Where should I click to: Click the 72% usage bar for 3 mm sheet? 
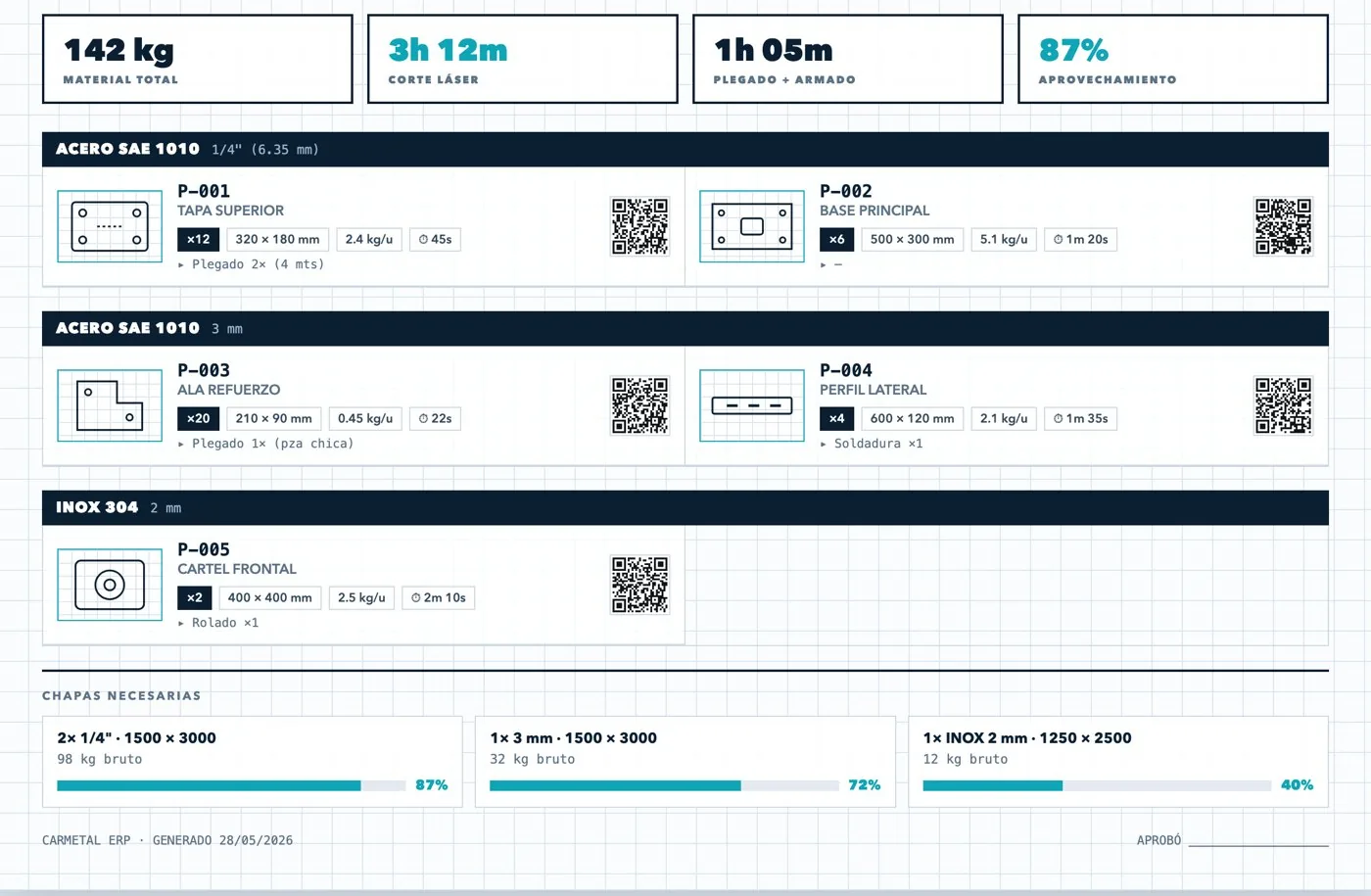[664, 785]
